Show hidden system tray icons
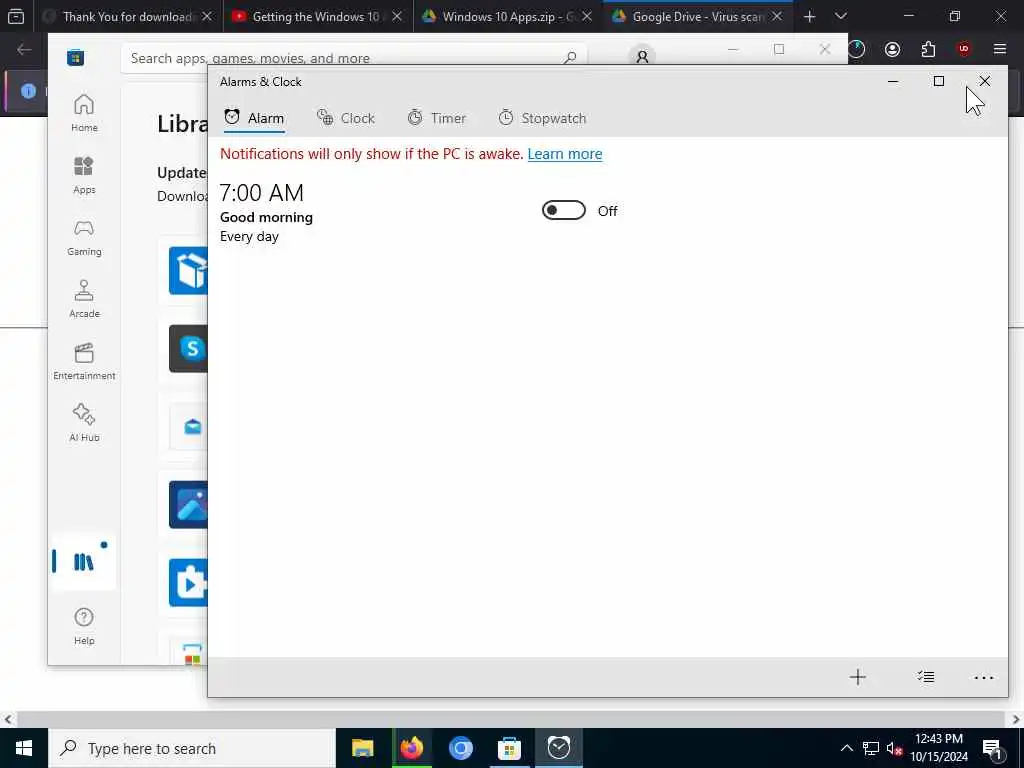 846,748
